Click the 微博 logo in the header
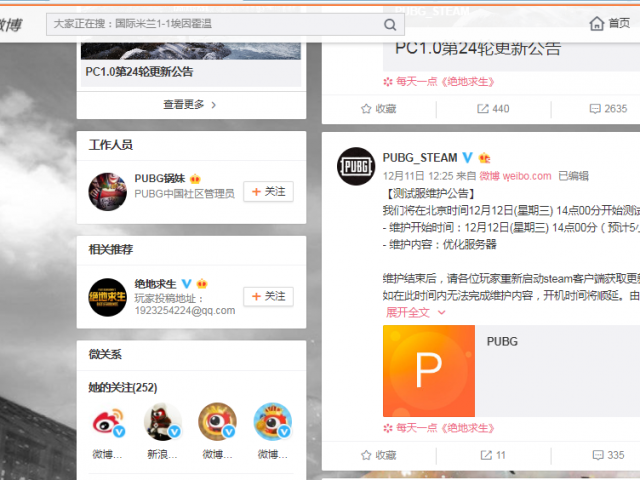The image size is (640, 480). tap(11, 25)
